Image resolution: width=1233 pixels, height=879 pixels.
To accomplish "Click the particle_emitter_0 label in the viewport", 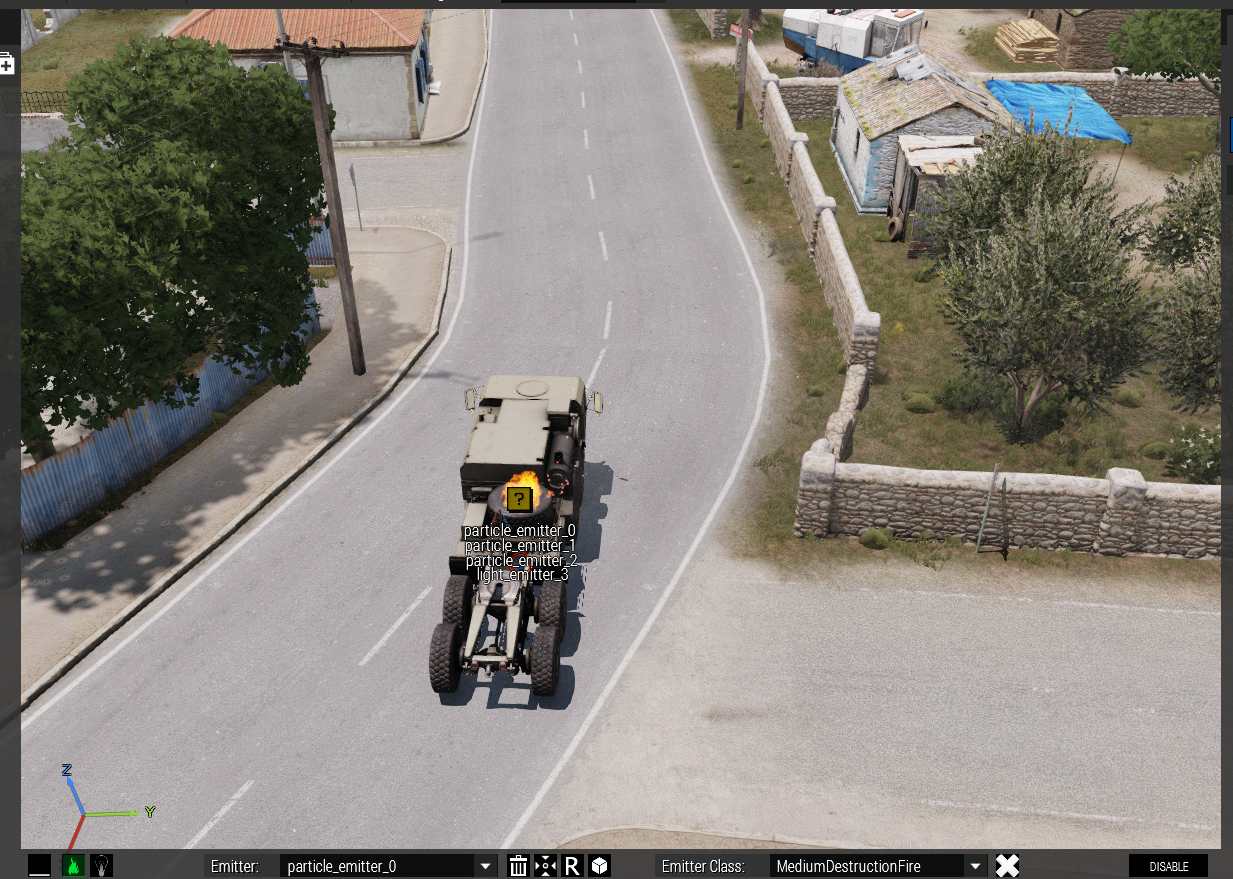I will coord(519,531).
